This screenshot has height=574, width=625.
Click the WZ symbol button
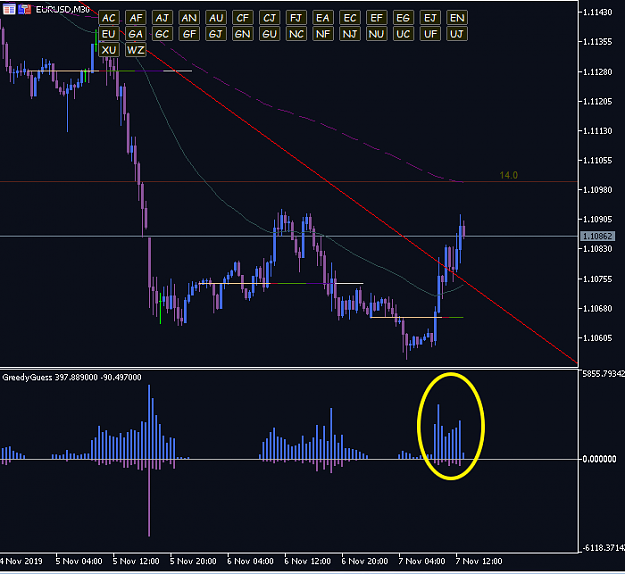pyautogui.click(x=136, y=50)
